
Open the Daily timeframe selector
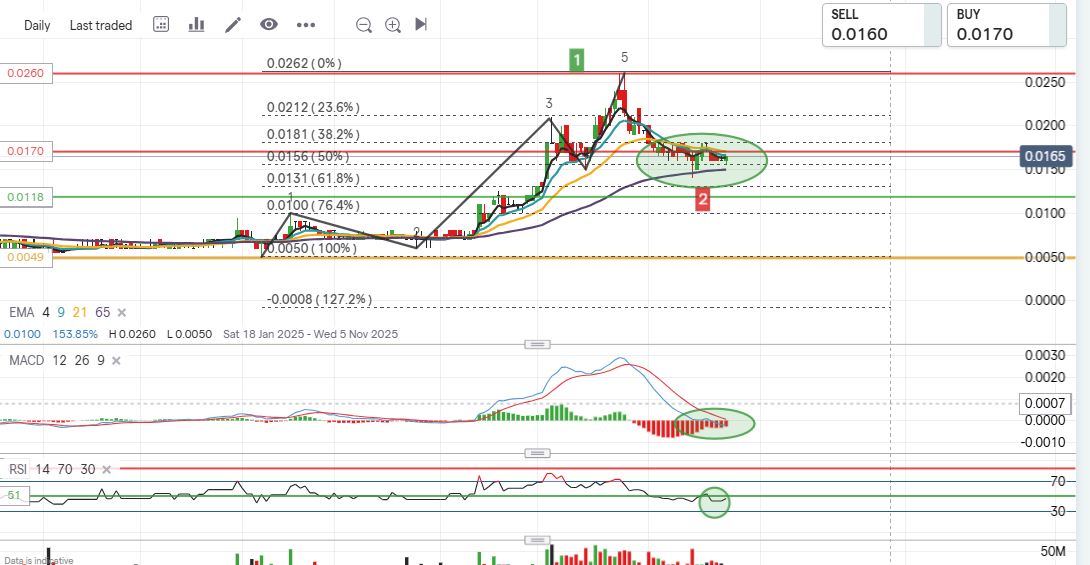37,25
